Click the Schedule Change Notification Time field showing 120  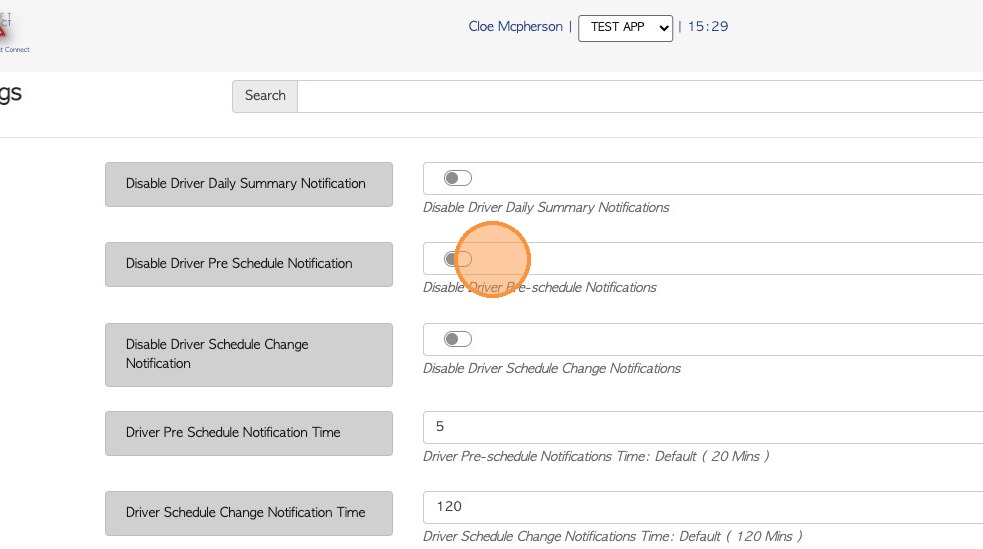point(700,507)
